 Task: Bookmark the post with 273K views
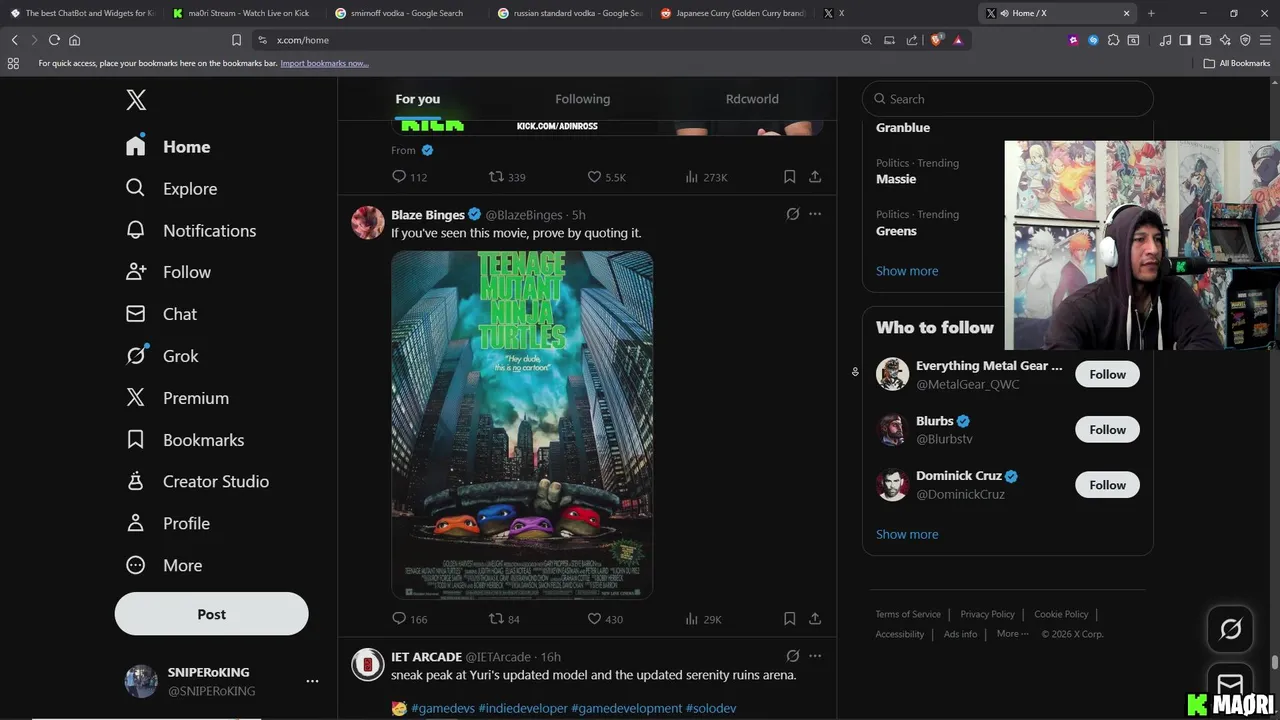coord(789,177)
